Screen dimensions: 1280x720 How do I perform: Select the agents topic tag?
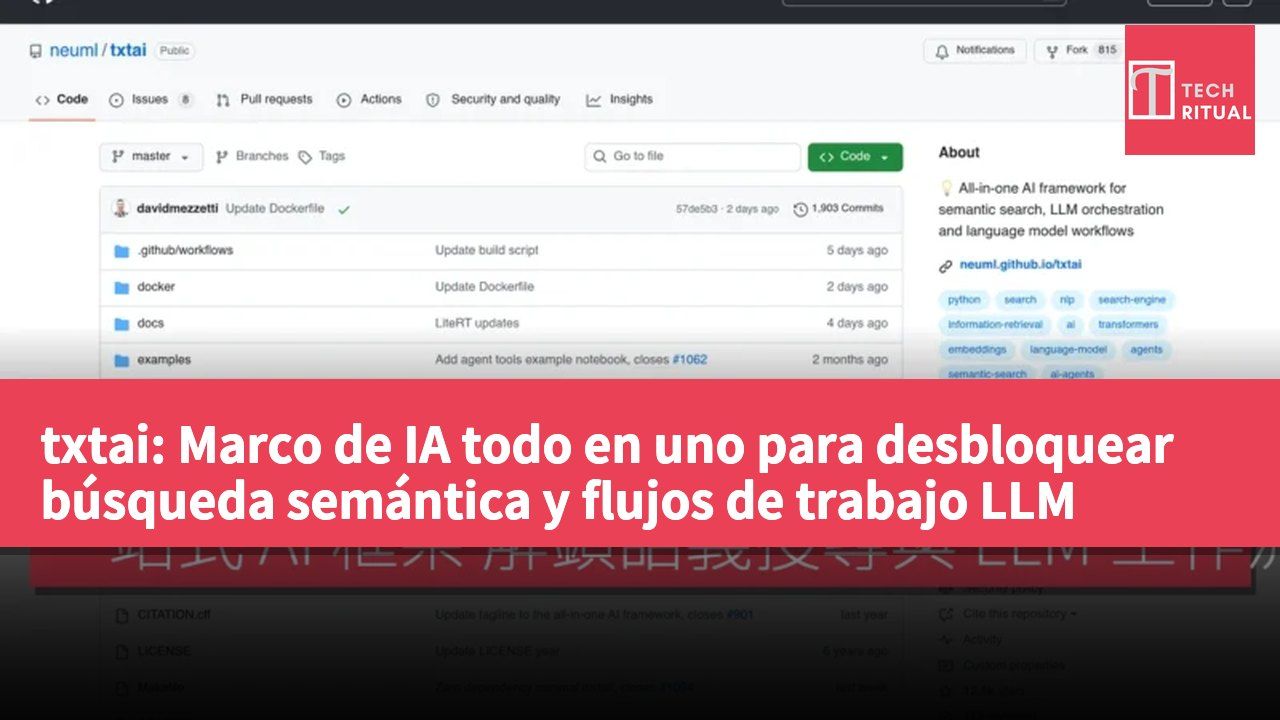pyautogui.click(x=1147, y=349)
